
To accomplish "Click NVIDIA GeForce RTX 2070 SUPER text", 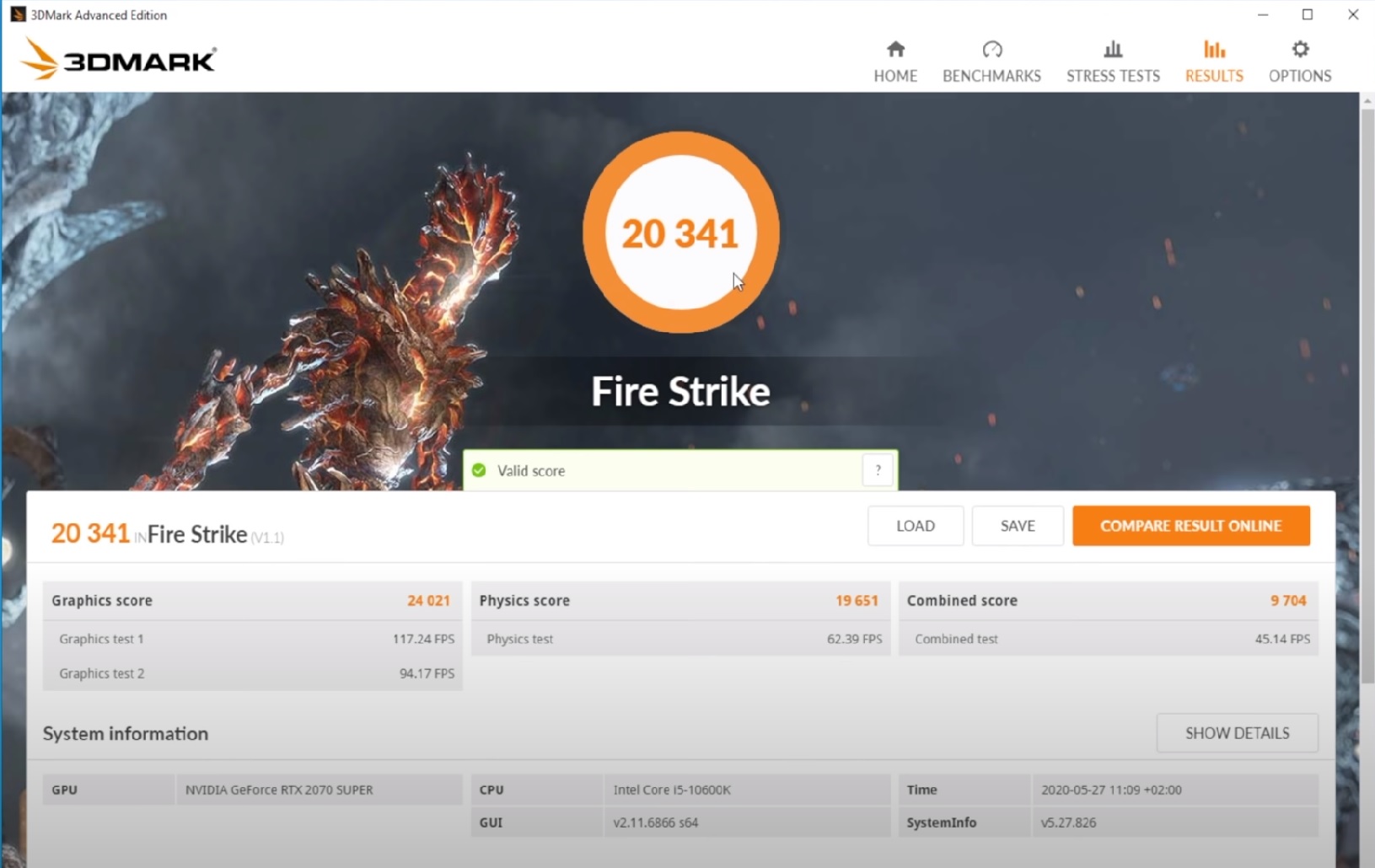I will 279,790.
